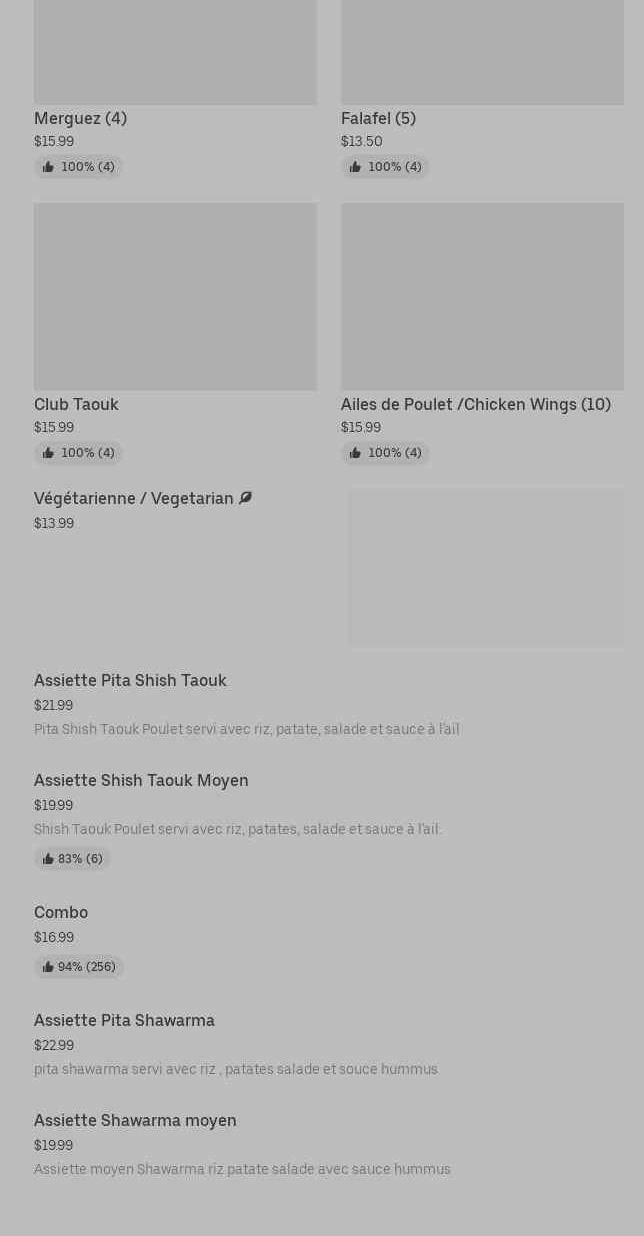Viewport: 644px width, 1236px height.
Task: Open Assiette Pita Shawarma item
Action: [x=124, y=1021]
